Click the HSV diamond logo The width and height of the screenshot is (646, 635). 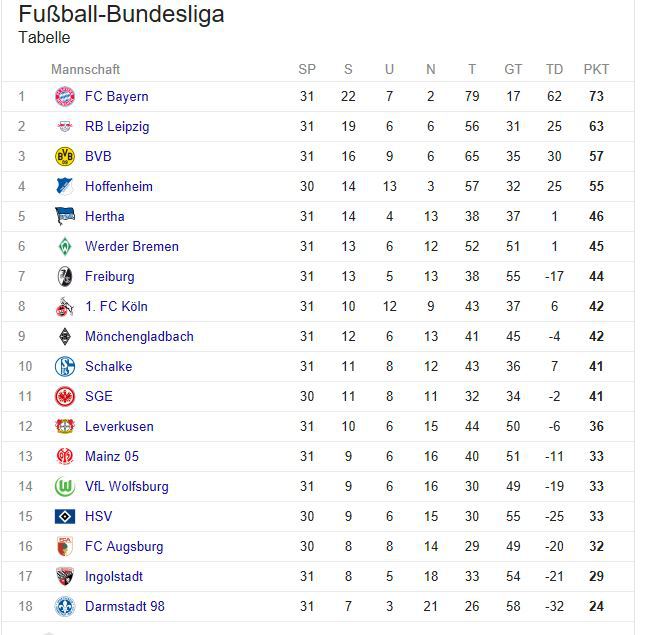click(65, 517)
